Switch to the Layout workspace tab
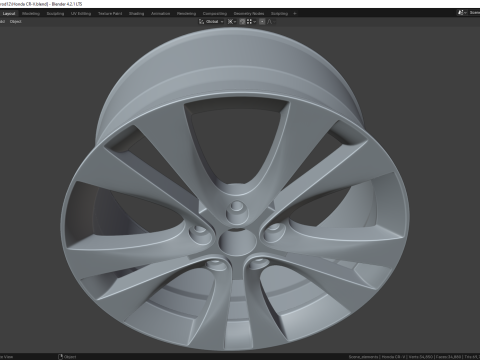The width and height of the screenshot is (480, 360). pyautogui.click(x=9, y=14)
